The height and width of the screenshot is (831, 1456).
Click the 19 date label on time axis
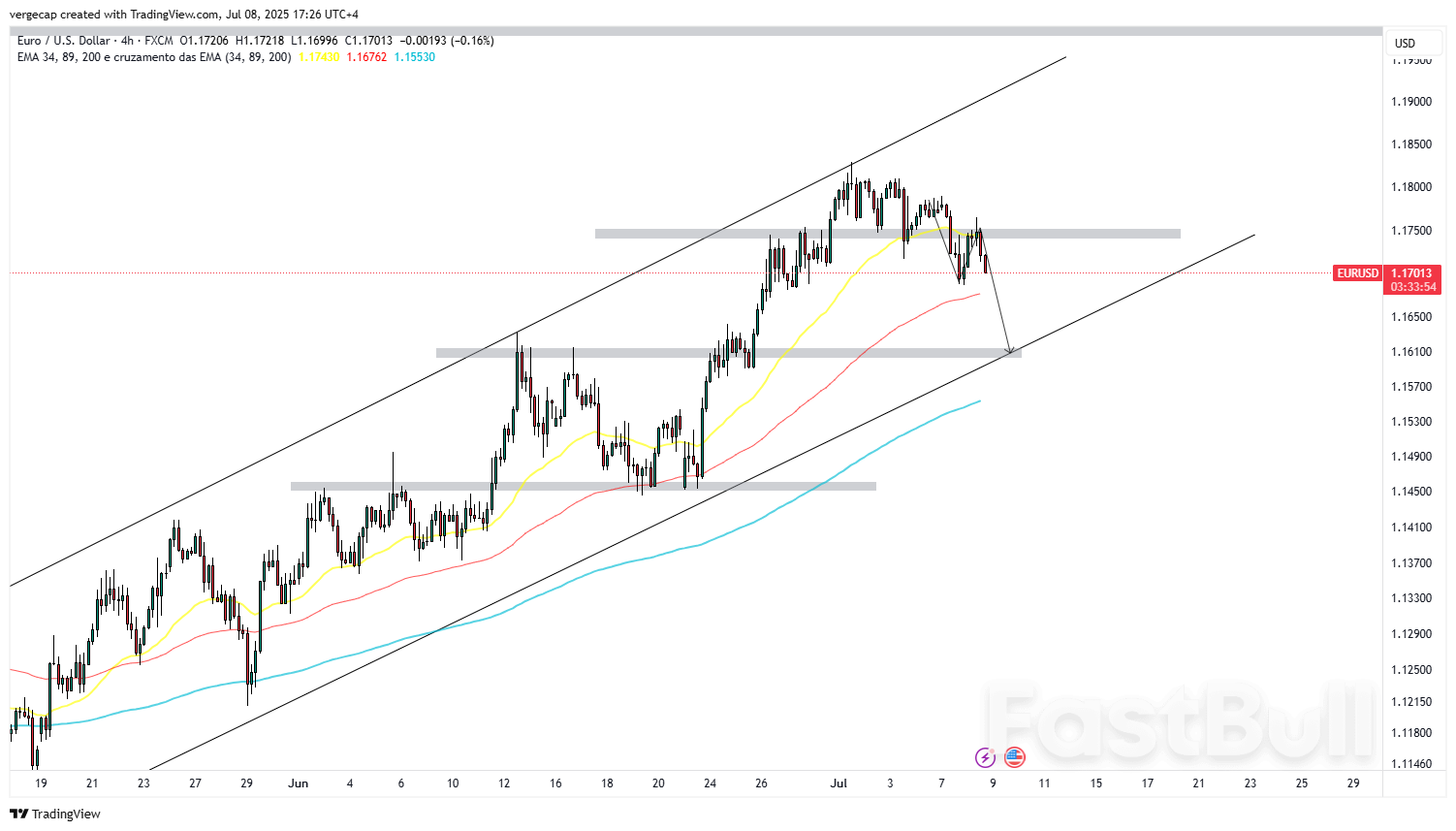pyautogui.click(x=41, y=783)
